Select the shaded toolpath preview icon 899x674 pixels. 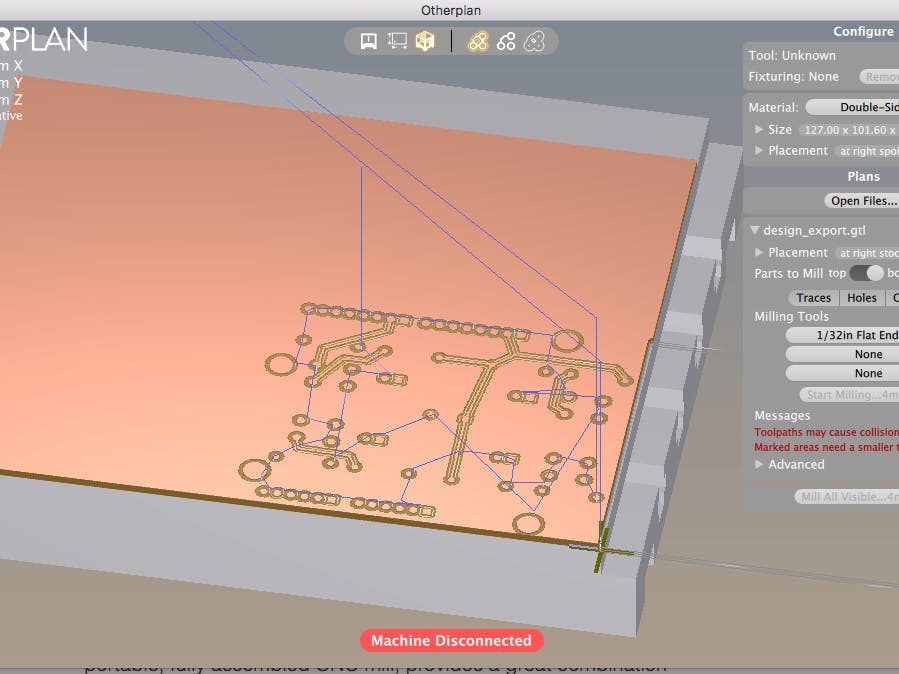pos(535,41)
